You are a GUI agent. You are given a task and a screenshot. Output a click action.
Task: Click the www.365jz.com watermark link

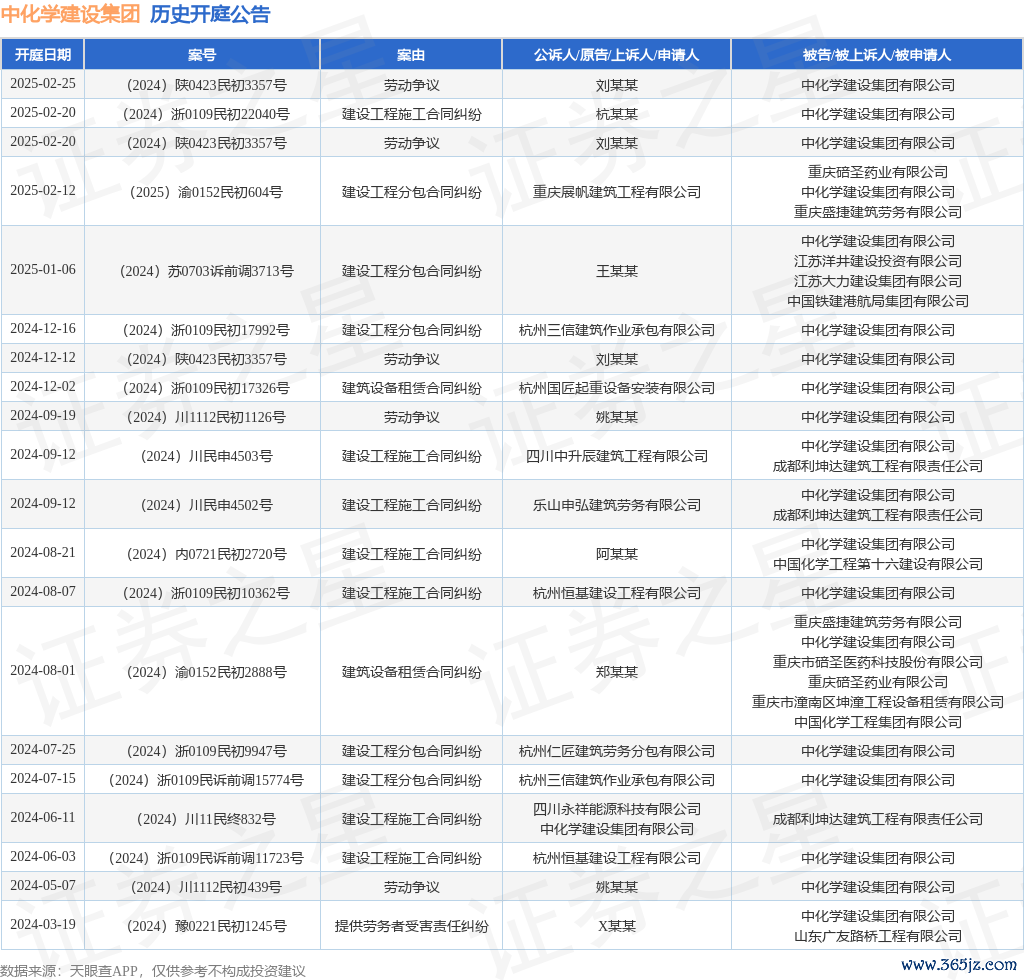point(959,965)
